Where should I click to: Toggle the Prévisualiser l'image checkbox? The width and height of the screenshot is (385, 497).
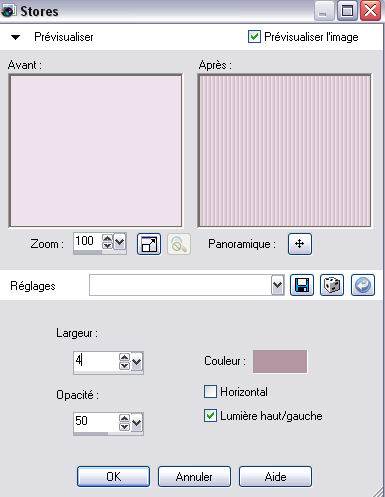point(254,37)
